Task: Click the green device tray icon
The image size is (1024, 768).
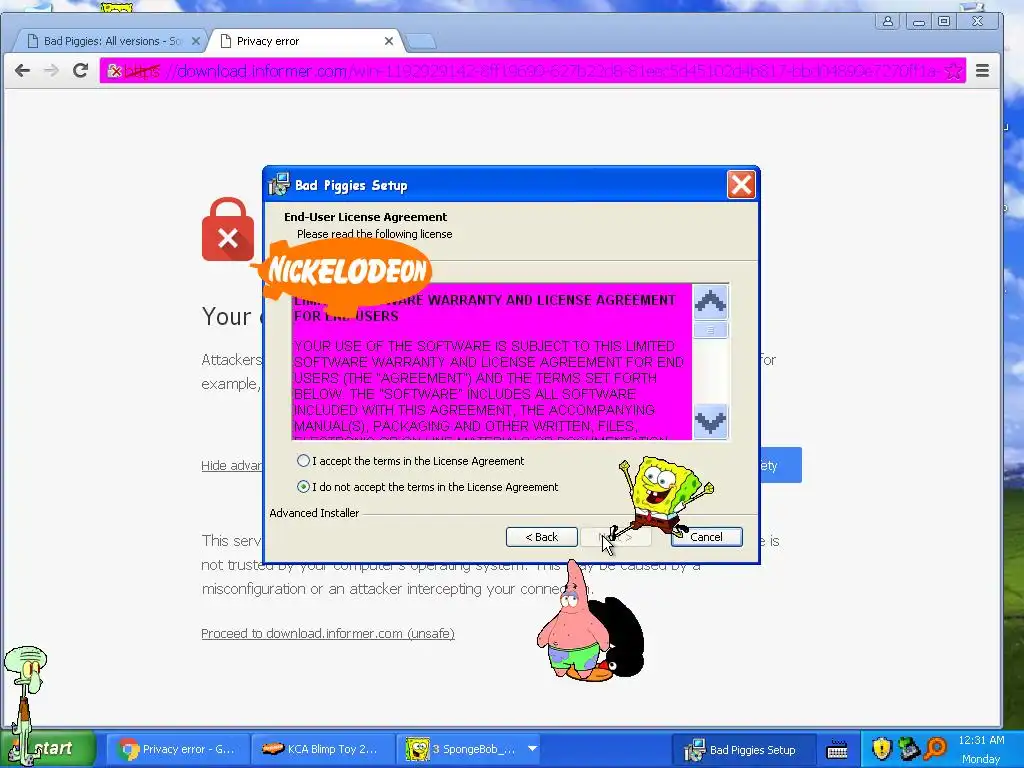Action: pyautogui.click(x=909, y=749)
